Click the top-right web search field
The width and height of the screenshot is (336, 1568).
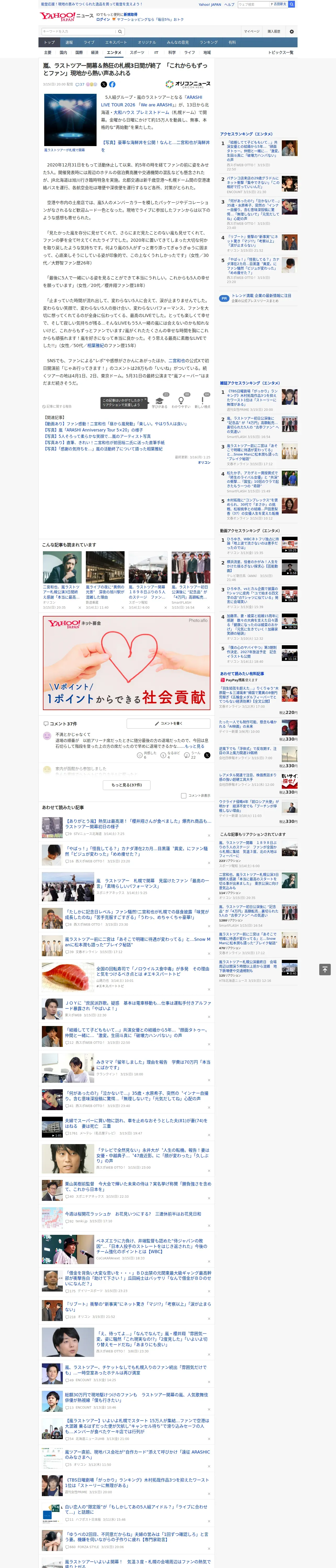254,4
